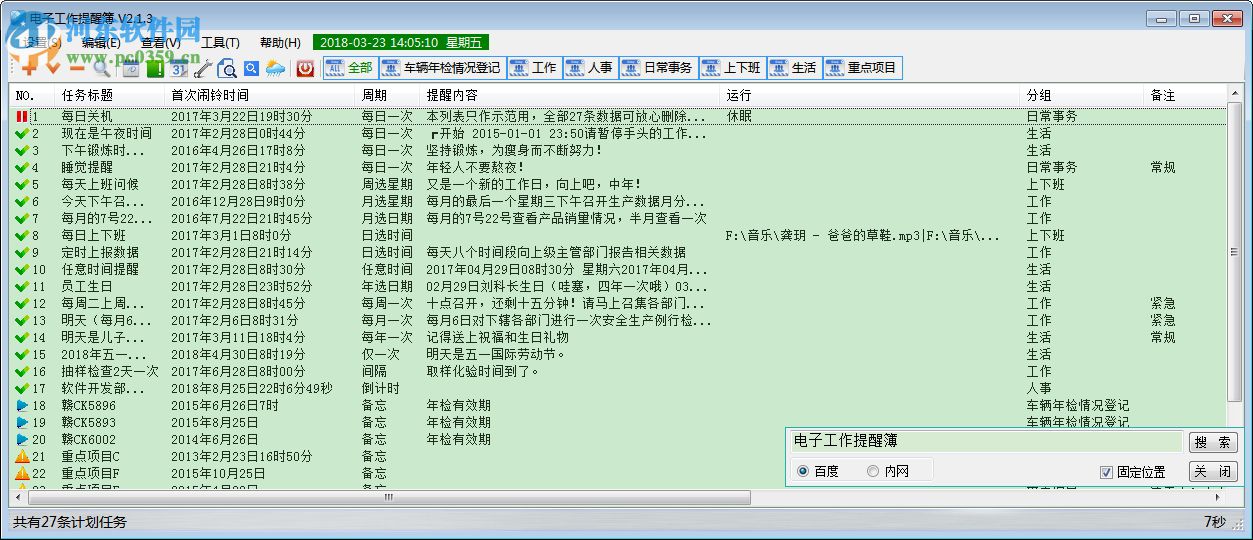Click the red power shutdown icon
Image resolution: width=1253 pixels, height=540 pixels.
306,69
